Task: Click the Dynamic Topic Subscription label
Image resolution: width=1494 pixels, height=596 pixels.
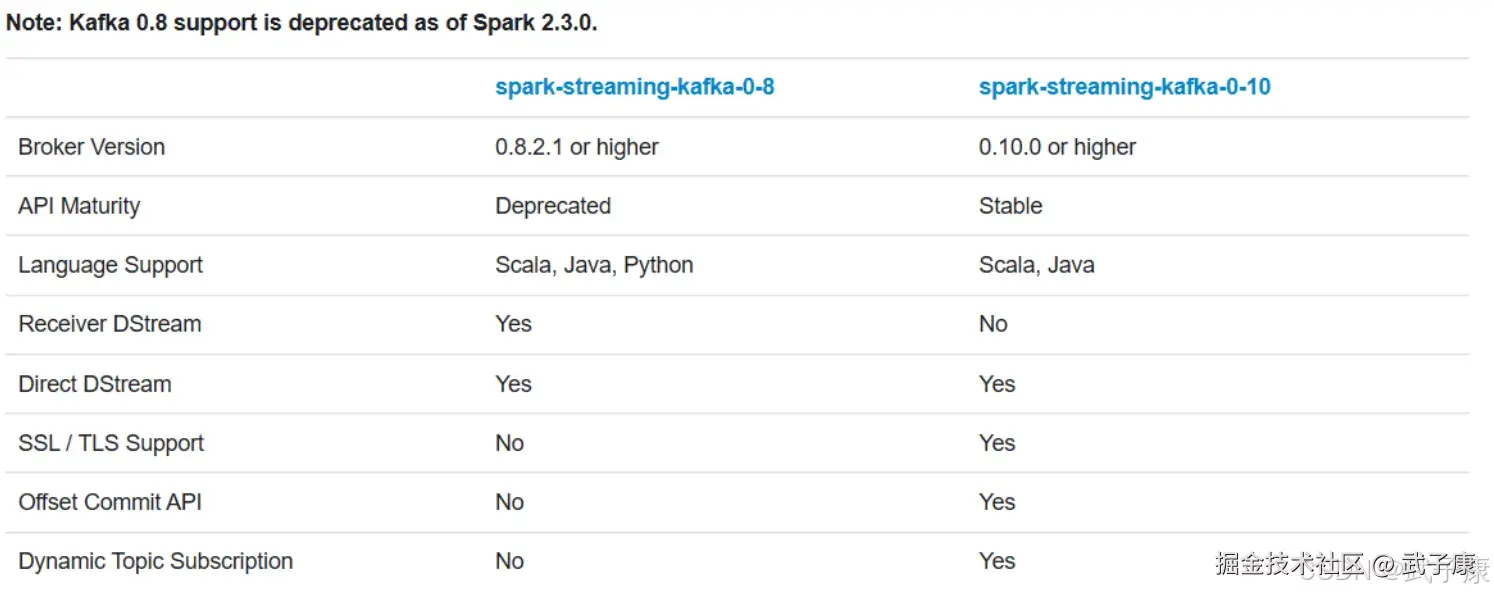Action: pyautogui.click(x=155, y=561)
